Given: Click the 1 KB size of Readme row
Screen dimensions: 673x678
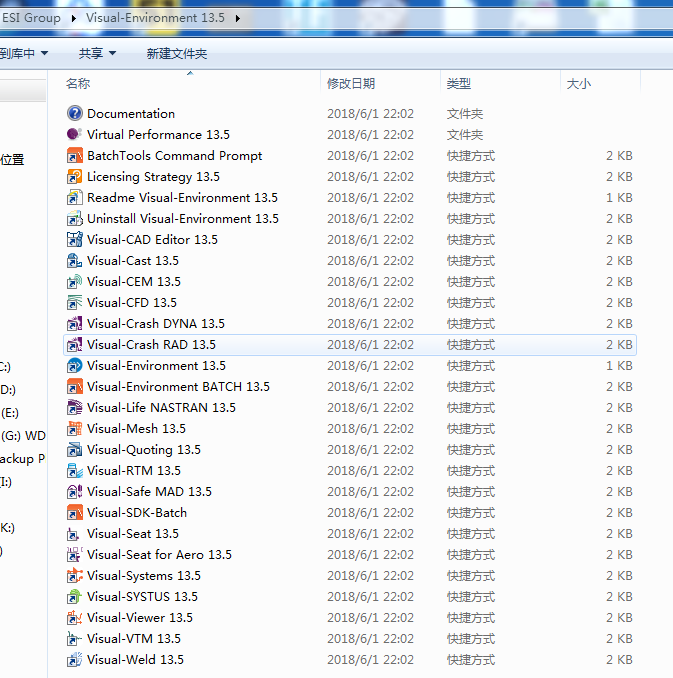Looking at the screenshot, I should [619, 198].
